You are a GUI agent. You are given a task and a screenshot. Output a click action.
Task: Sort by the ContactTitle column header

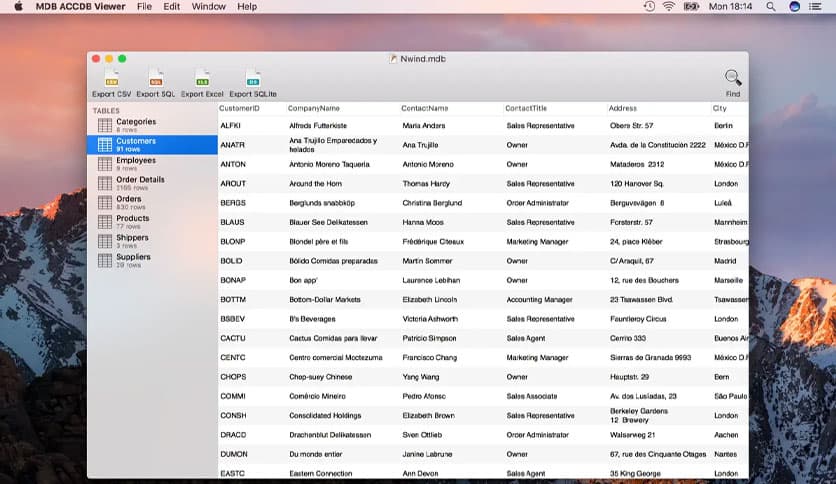(526, 108)
